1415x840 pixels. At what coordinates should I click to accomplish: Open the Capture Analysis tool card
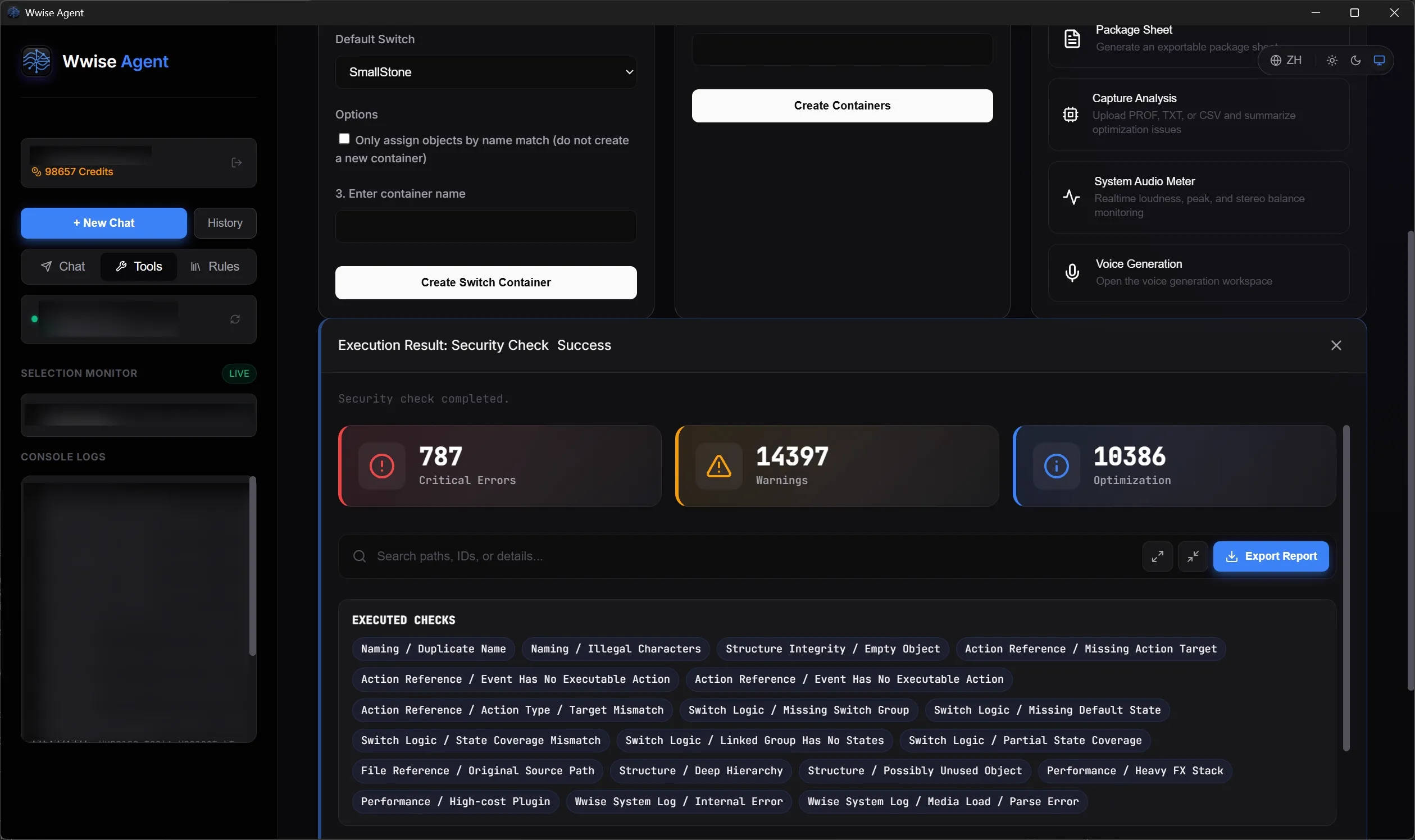[x=1198, y=115]
